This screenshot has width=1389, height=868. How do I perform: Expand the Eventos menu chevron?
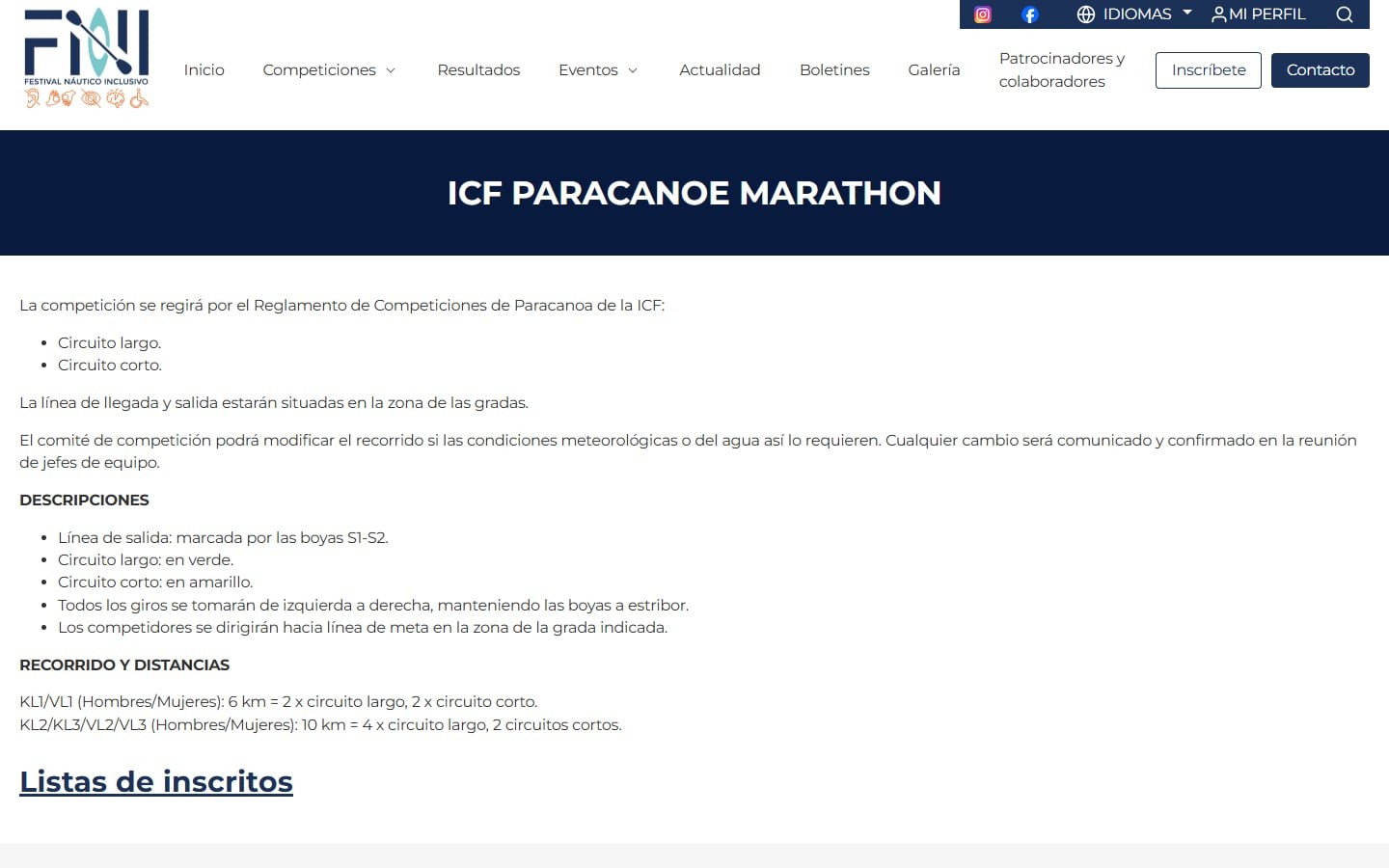click(x=633, y=70)
